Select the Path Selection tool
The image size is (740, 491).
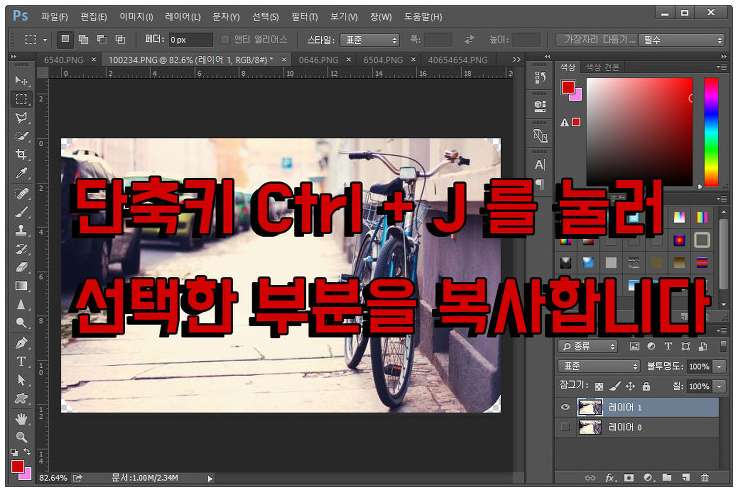[x=21, y=380]
